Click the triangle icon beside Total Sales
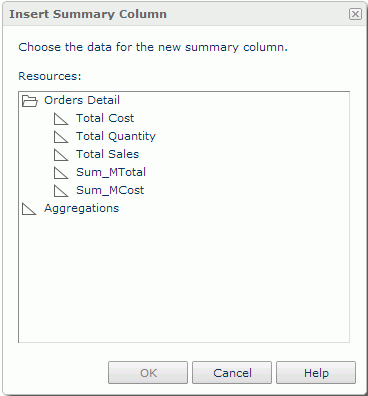368x396 pixels. pyautogui.click(x=61, y=155)
